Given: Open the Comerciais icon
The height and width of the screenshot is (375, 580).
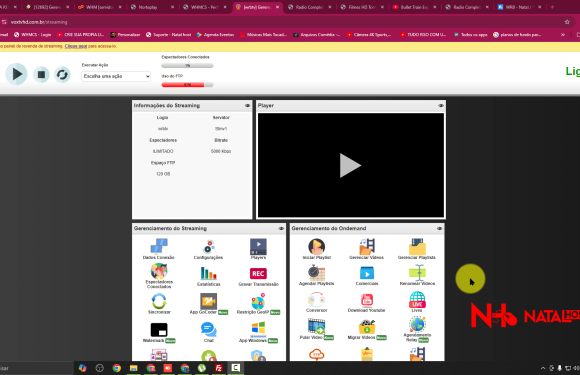Looking at the screenshot, I should tap(367, 274).
